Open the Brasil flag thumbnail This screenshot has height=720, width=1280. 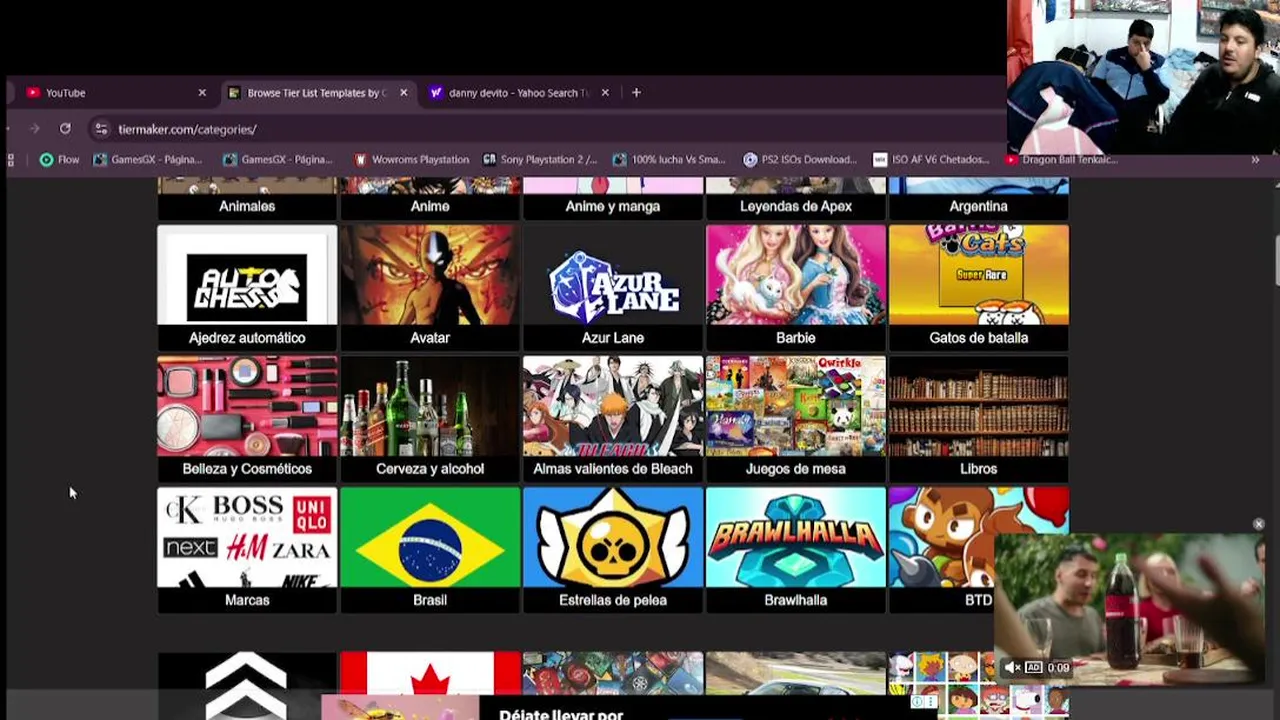tap(430, 537)
